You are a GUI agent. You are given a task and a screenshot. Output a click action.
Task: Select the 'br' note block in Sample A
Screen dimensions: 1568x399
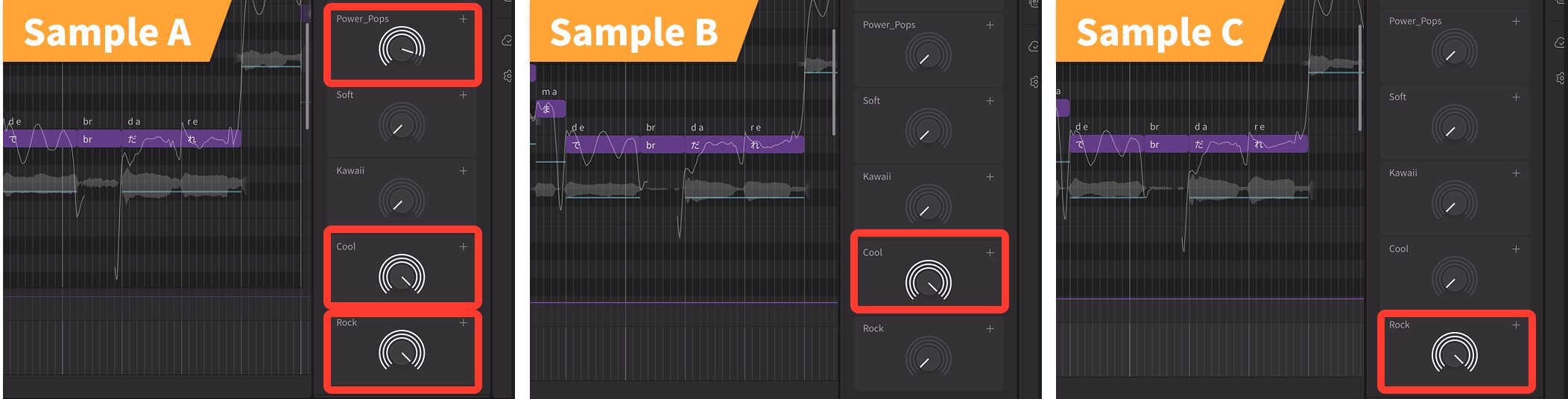100,138
